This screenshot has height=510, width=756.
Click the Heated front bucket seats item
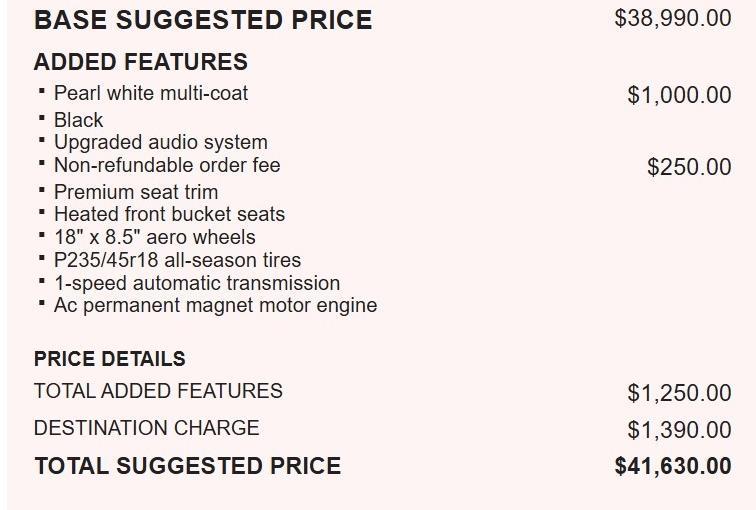[x=169, y=214]
